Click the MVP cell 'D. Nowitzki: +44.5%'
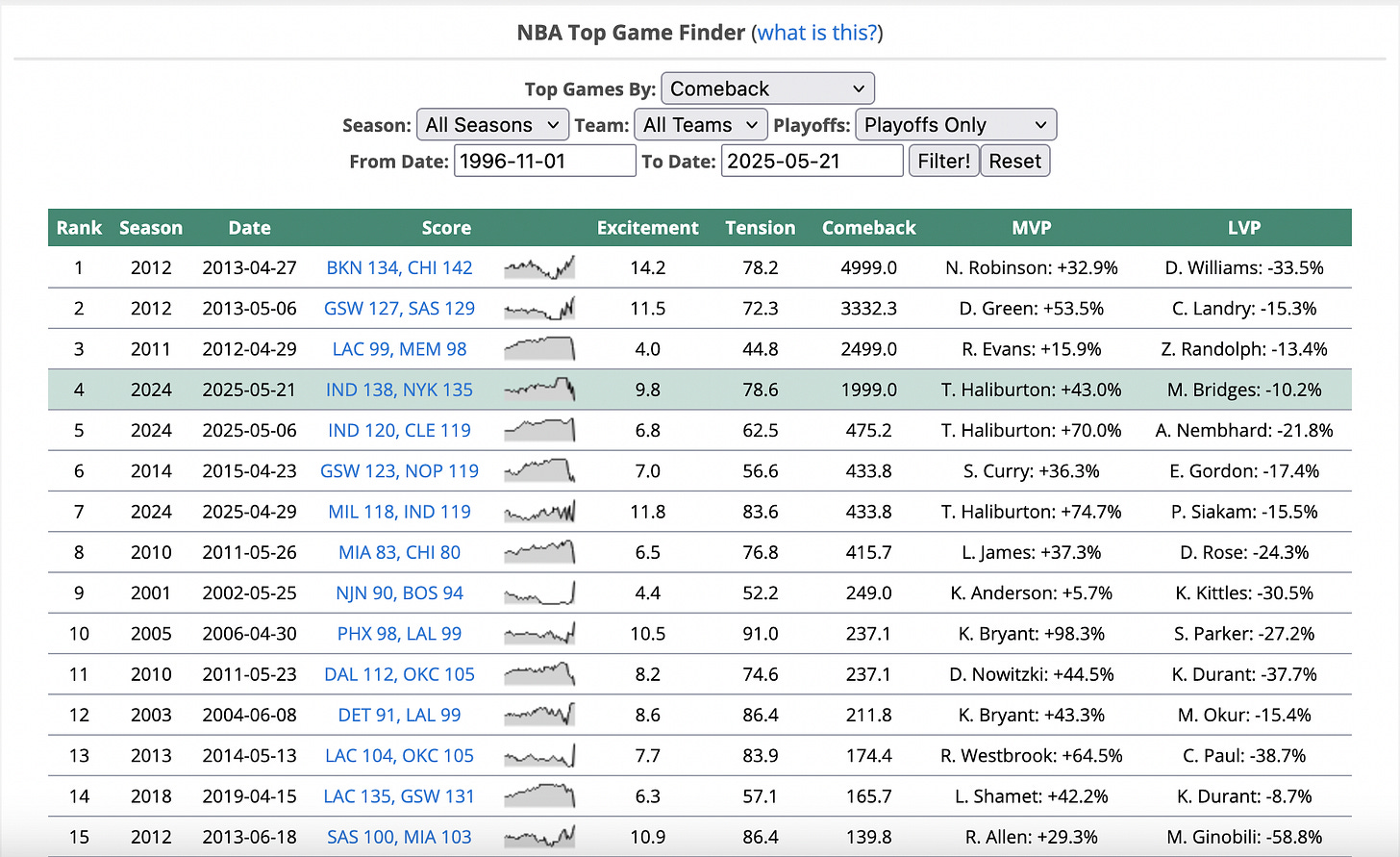1400x857 pixels. click(1032, 674)
